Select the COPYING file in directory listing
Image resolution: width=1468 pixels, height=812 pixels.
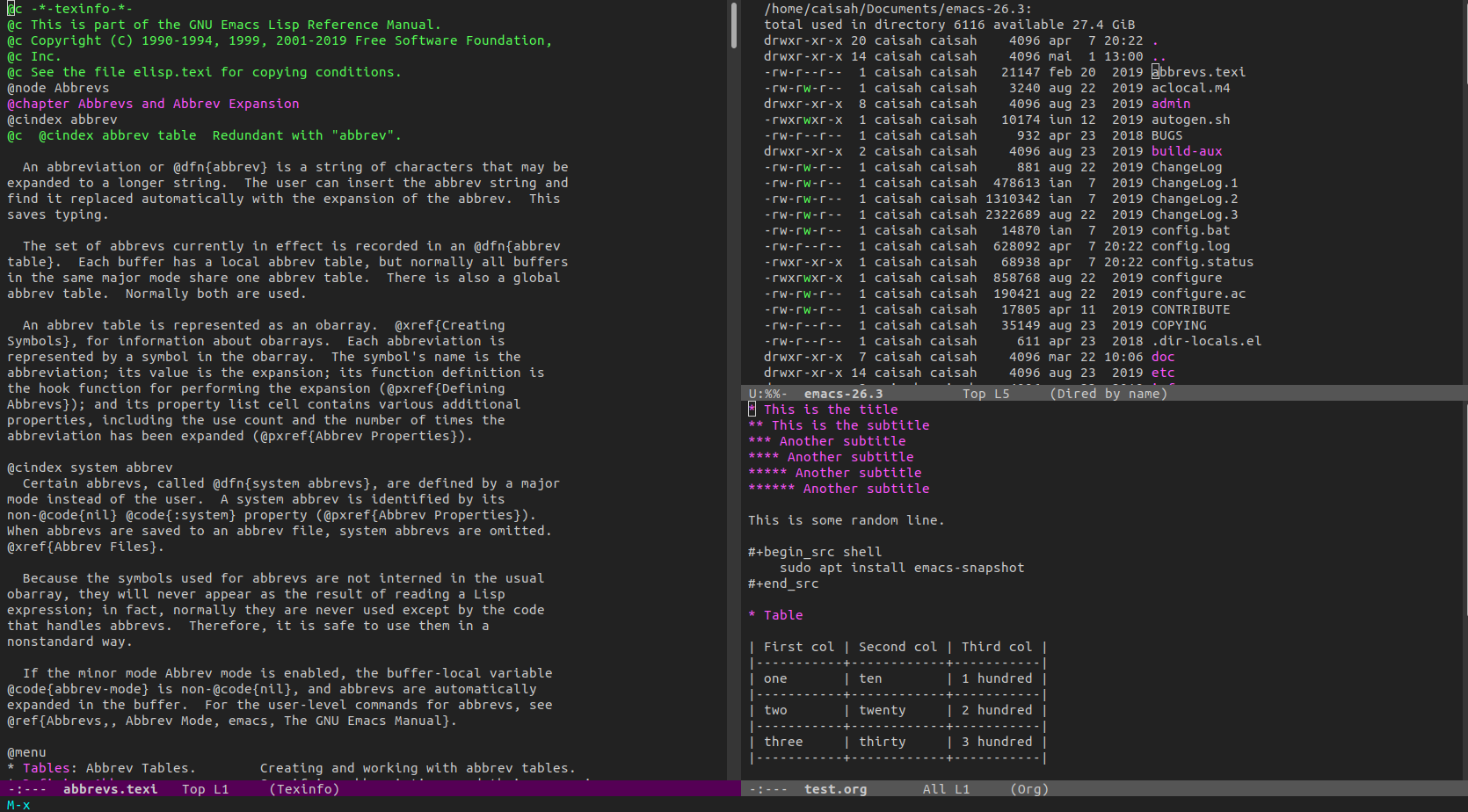(x=1178, y=325)
